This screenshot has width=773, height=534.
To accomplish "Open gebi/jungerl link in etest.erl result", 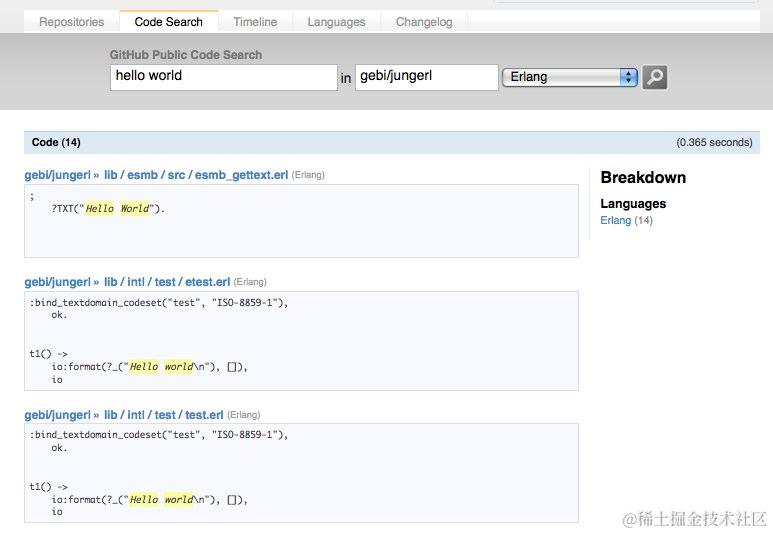I will (58, 282).
